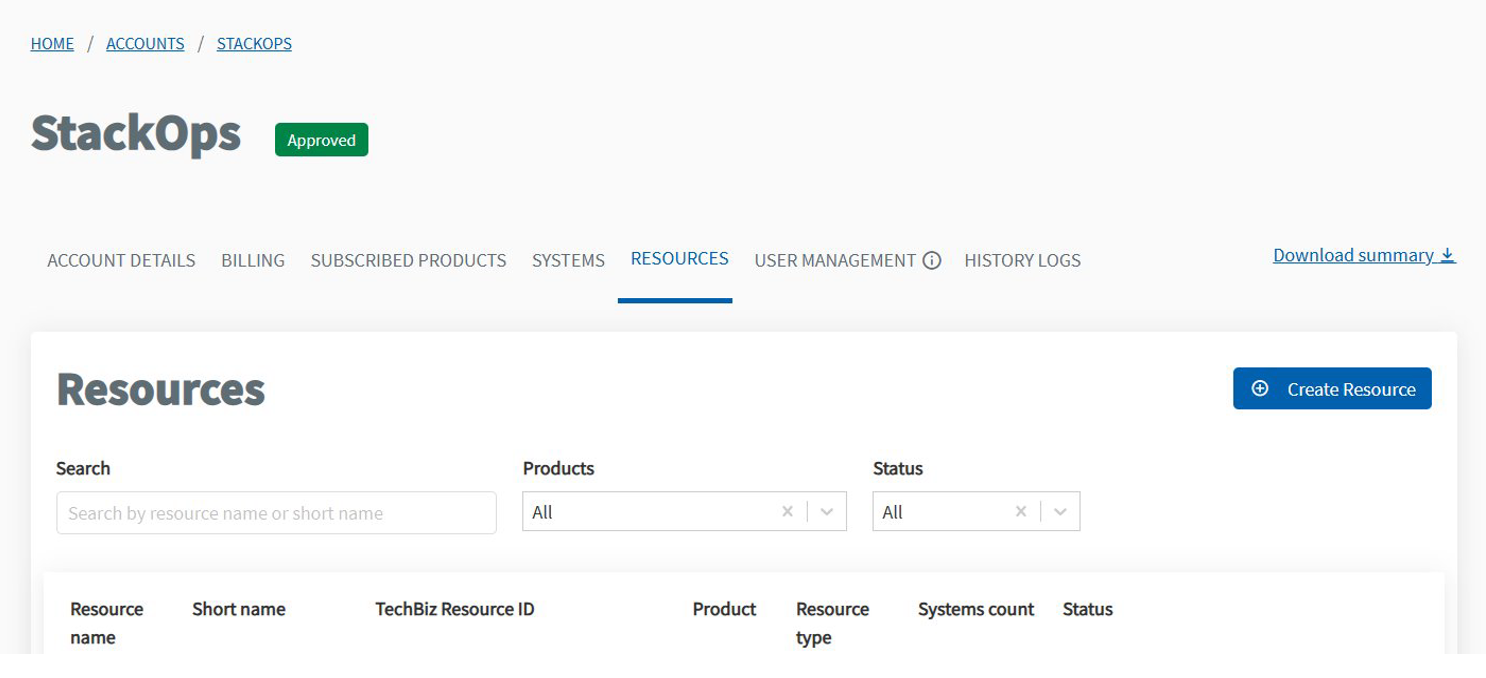
Task: Click the Create Resource button
Action: click(x=1332, y=388)
